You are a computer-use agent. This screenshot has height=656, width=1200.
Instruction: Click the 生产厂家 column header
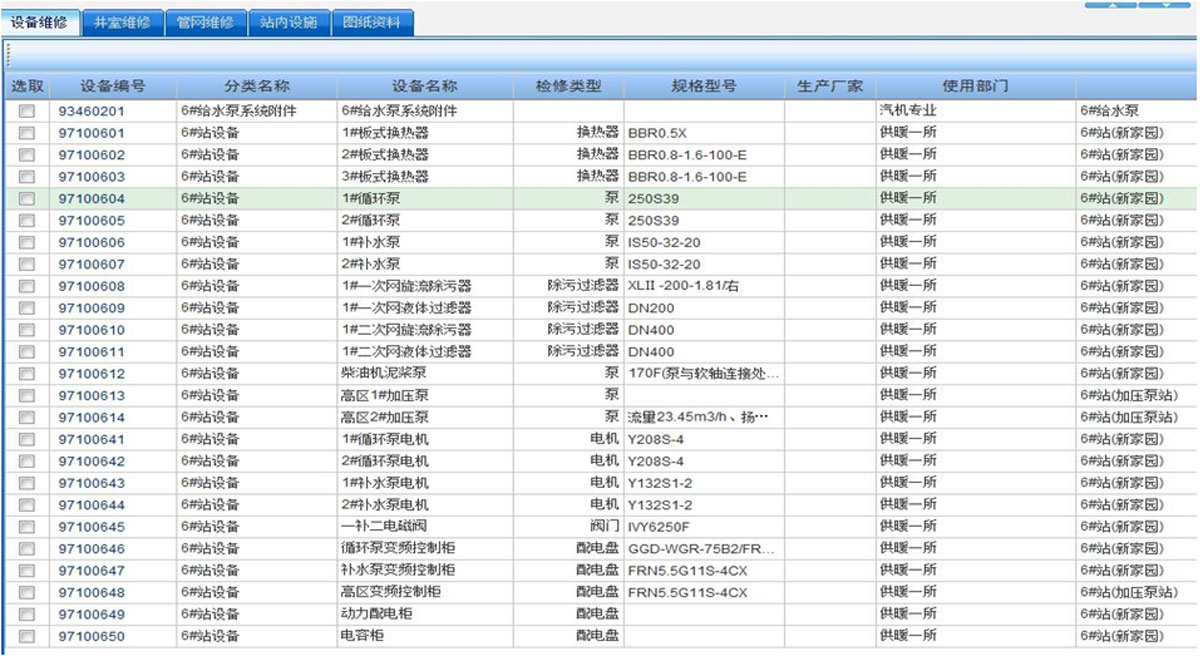[x=830, y=86]
